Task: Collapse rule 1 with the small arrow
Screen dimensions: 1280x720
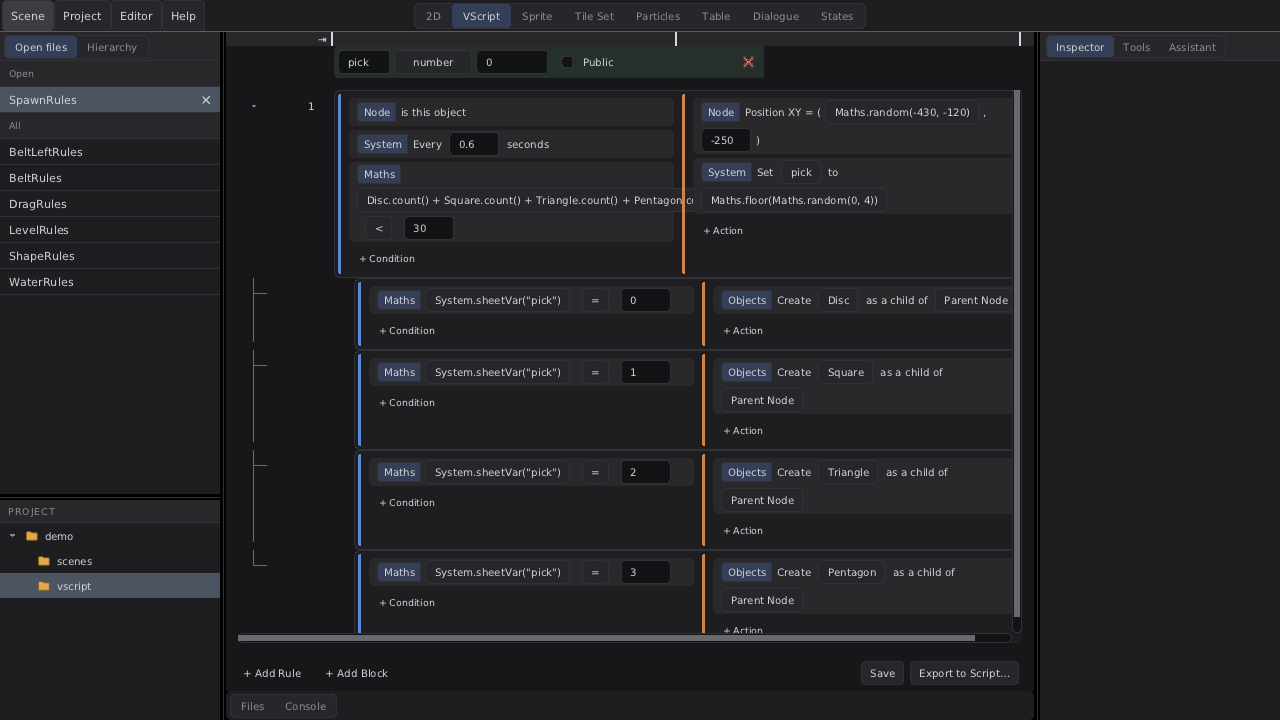Action: point(254,106)
